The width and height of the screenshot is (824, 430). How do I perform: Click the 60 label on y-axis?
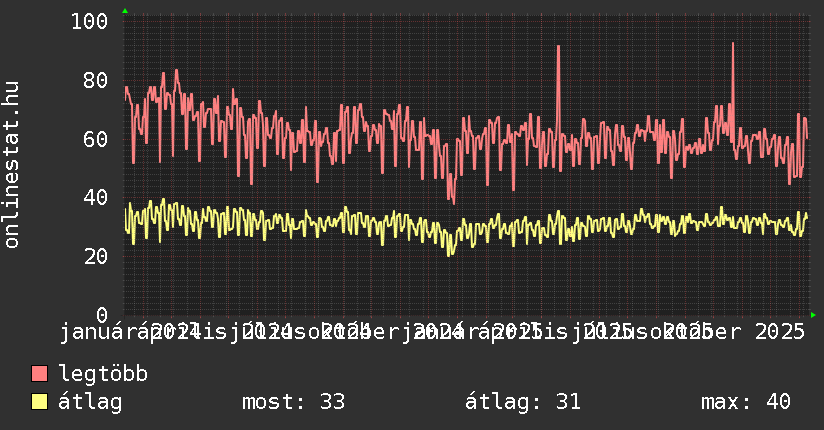(96, 139)
